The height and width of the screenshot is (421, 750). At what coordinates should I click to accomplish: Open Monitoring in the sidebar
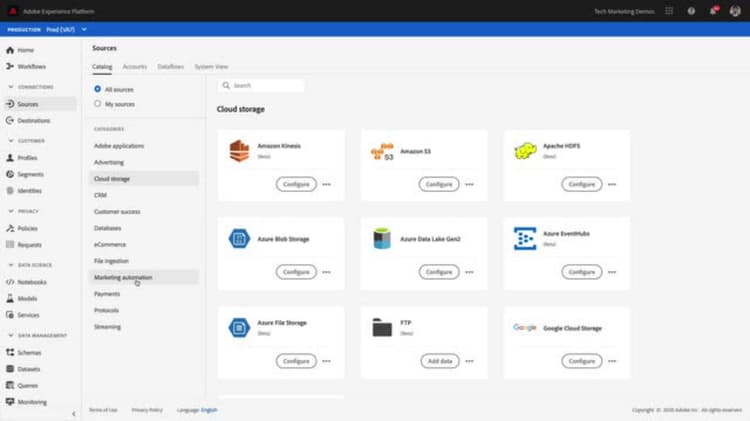pyautogui.click(x=26, y=402)
